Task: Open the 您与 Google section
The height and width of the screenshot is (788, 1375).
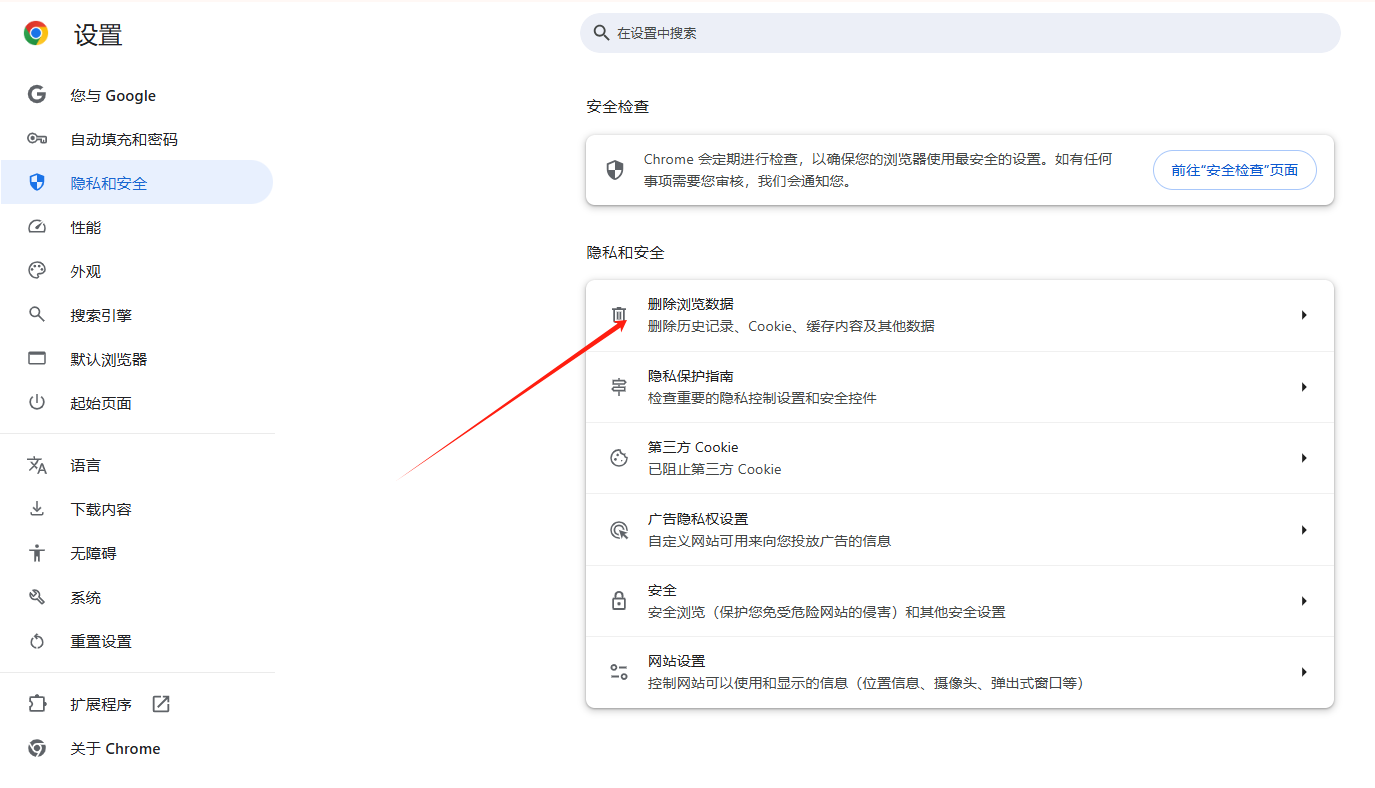Action: (x=137, y=95)
